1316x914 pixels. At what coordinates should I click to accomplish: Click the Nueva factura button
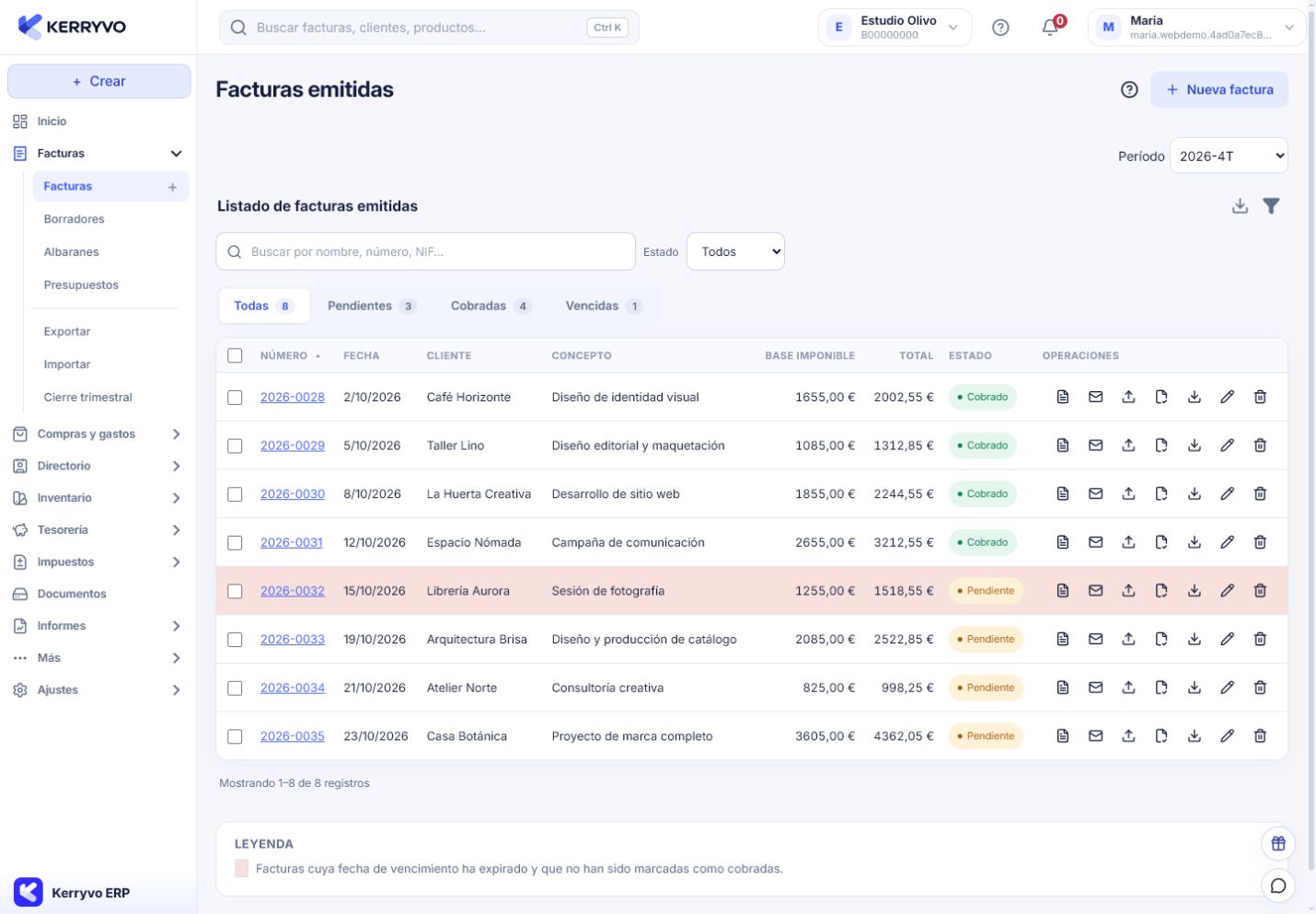coord(1219,89)
